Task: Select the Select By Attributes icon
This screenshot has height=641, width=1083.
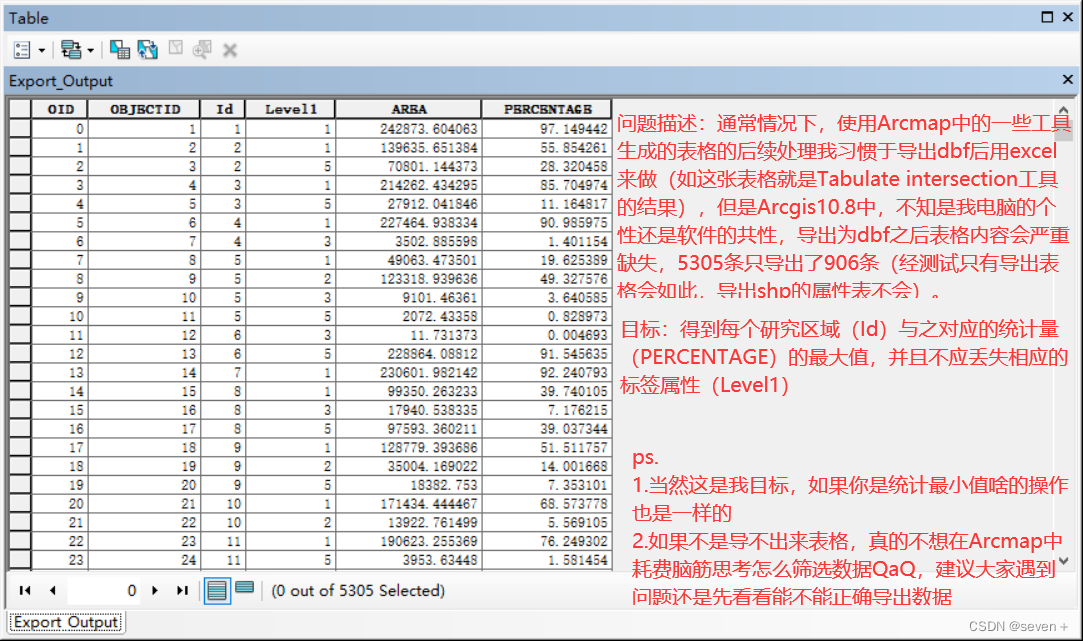Action: (120, 49)
